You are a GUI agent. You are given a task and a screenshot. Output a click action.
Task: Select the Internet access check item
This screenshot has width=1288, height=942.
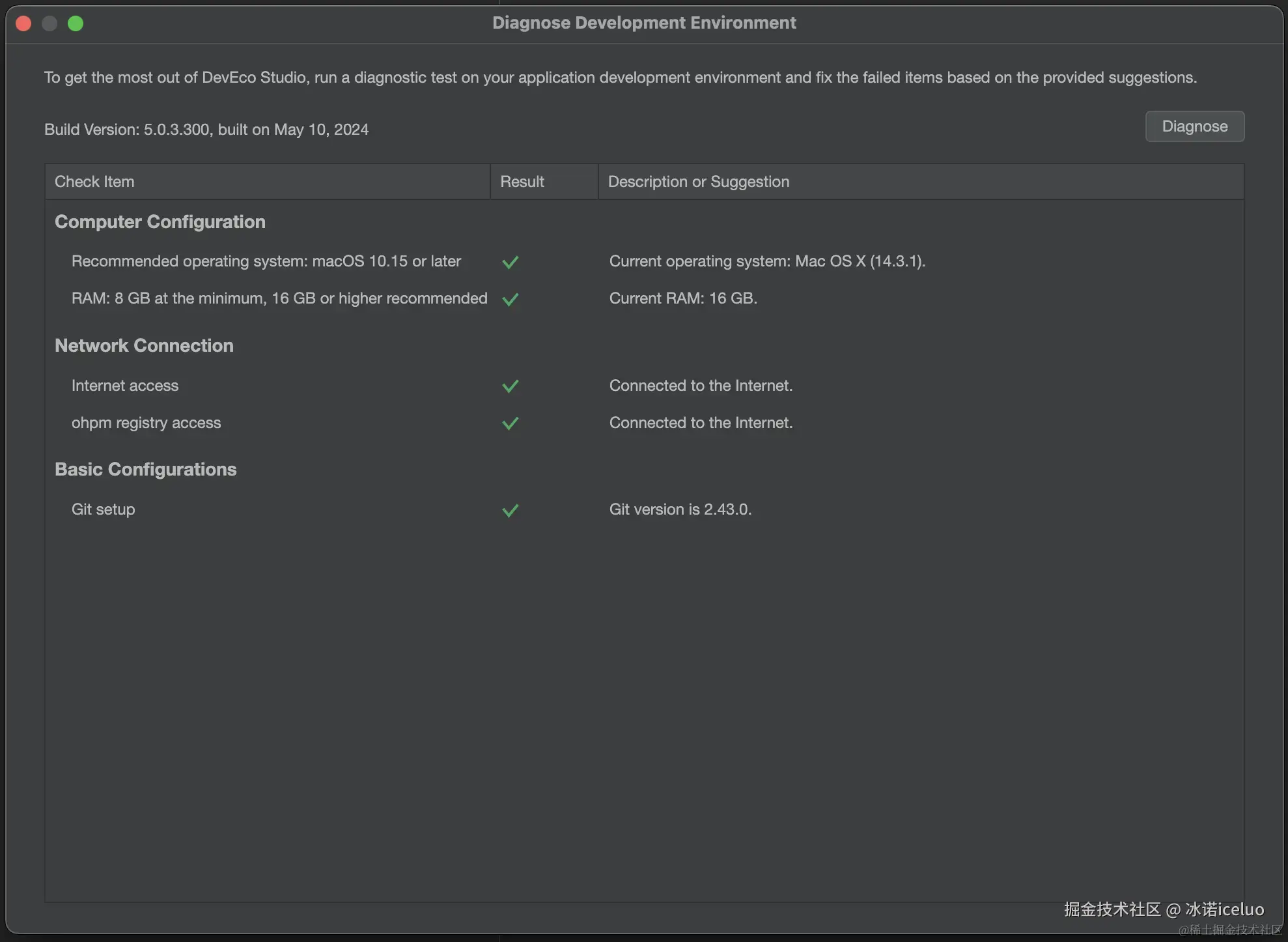point(125,386)
